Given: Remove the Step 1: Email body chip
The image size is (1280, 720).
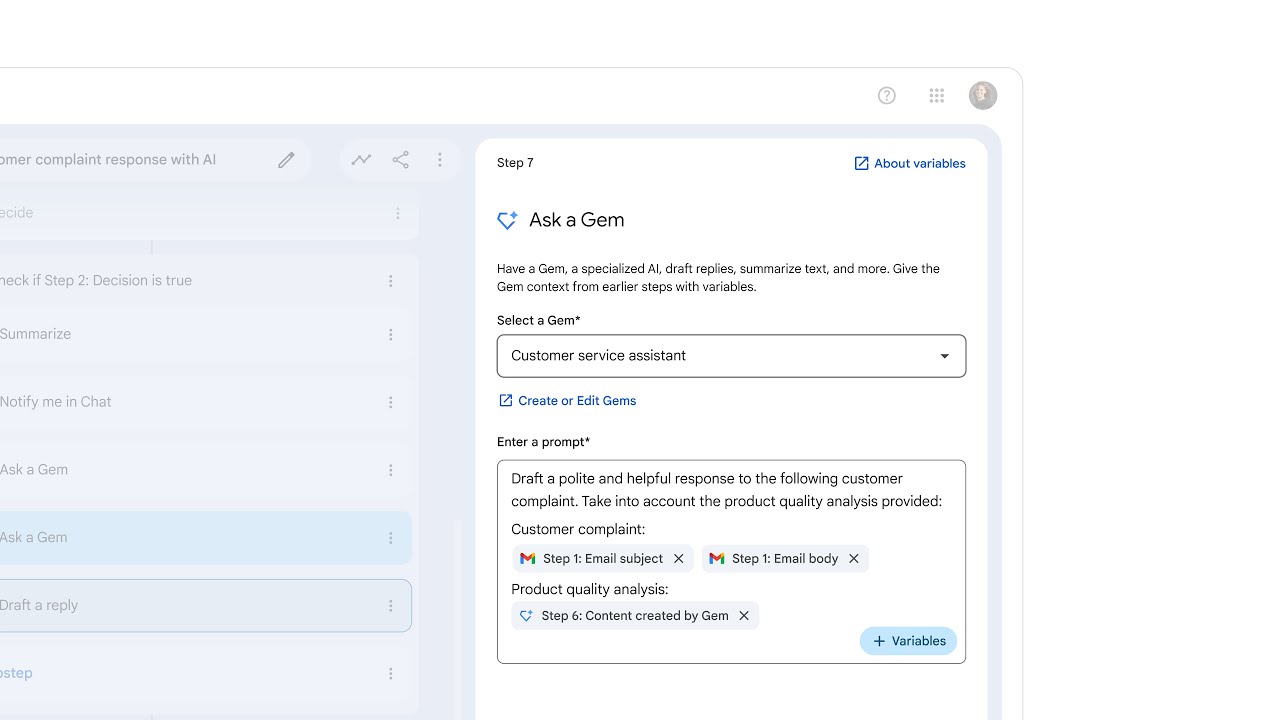Looking at the screenshot, I should coord(854,559).
